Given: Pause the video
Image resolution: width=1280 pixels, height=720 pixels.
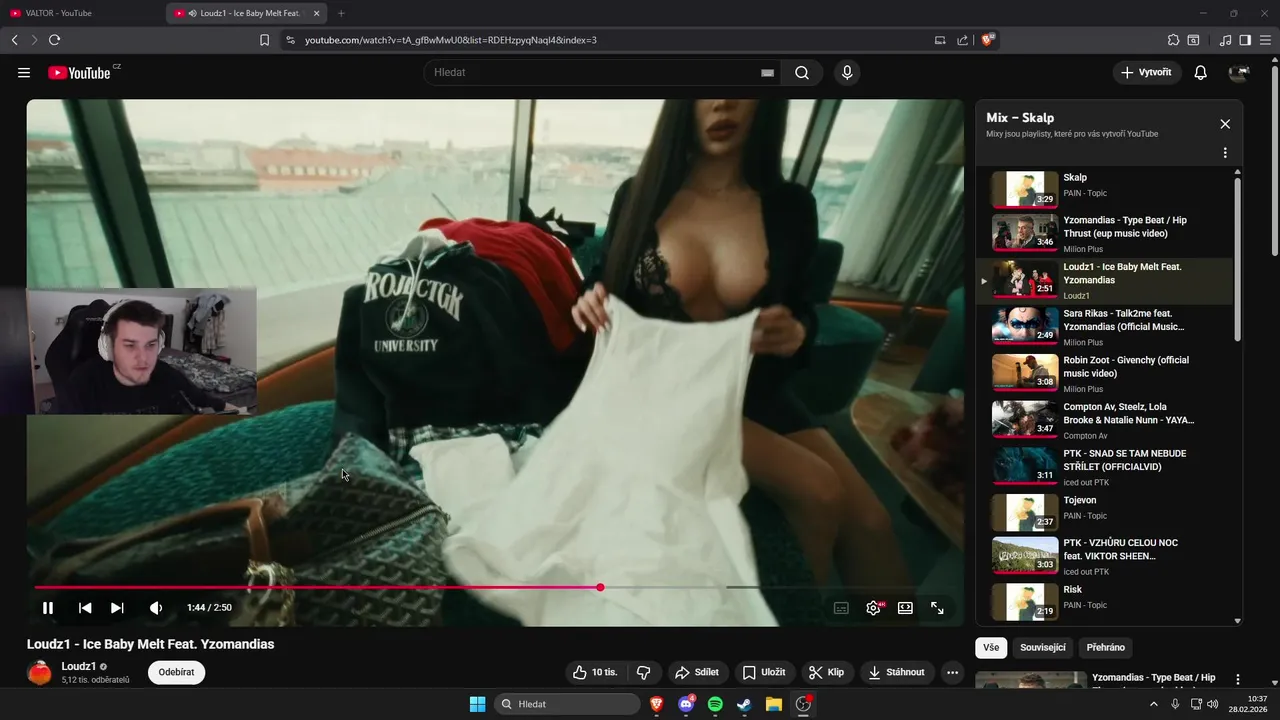Looking at the screenshot, I should point(48,608).
